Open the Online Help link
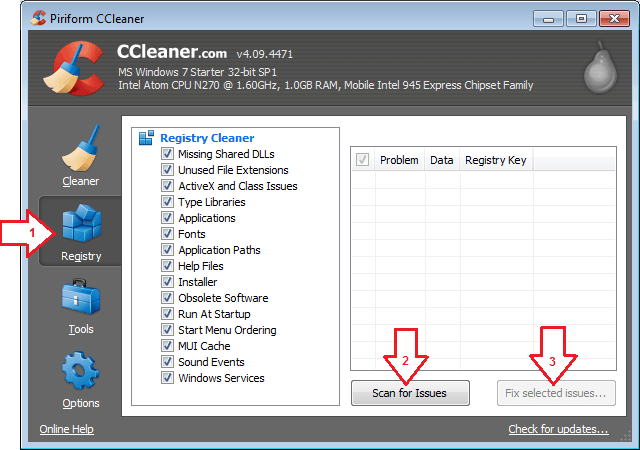Image resolution: width=640 pixels, height=450 pixels. (x=66, y=429)
